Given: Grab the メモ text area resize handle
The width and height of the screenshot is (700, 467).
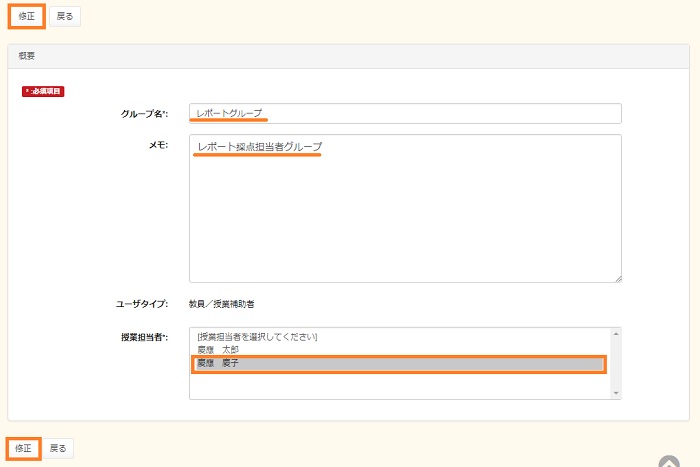Looking at the screenshot, I should (617, 278).
